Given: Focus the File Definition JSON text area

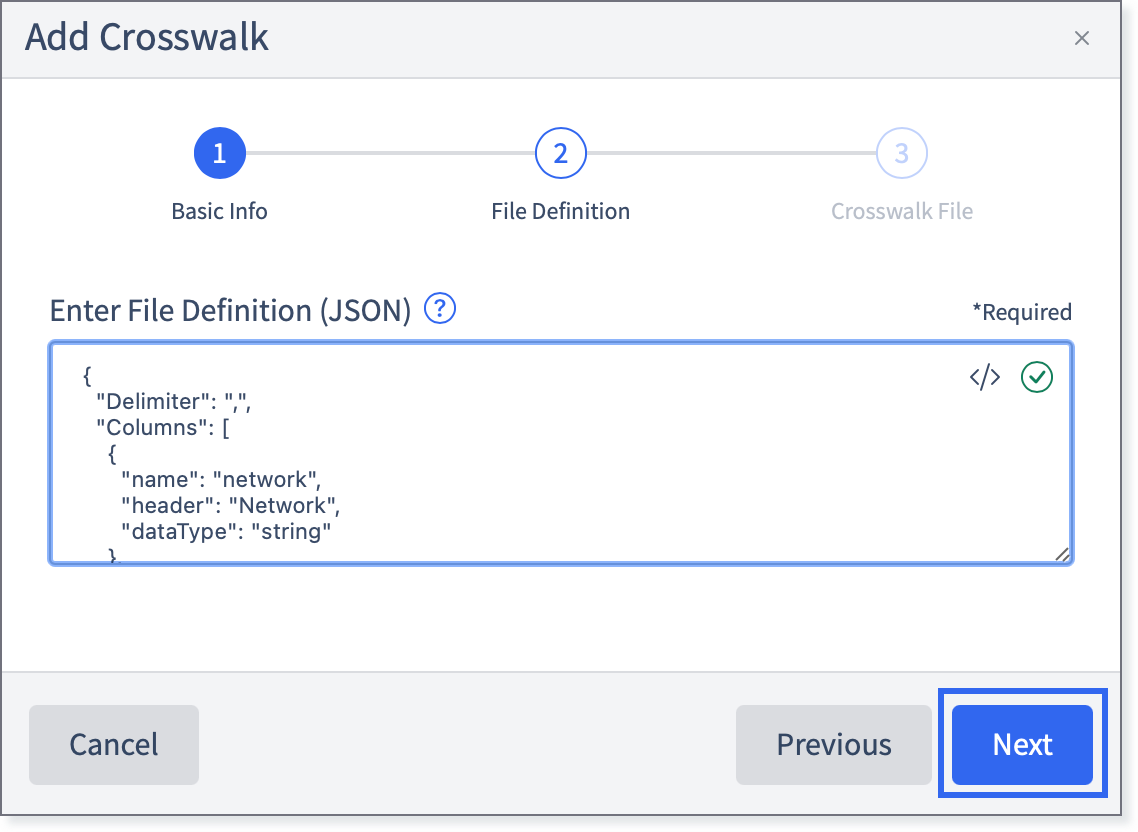Looking at the screenshot, I should (x=561, y=453).
